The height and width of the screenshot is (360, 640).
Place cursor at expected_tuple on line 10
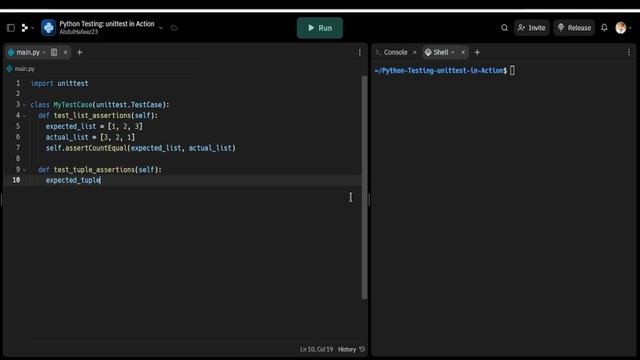tap(73, 180)
